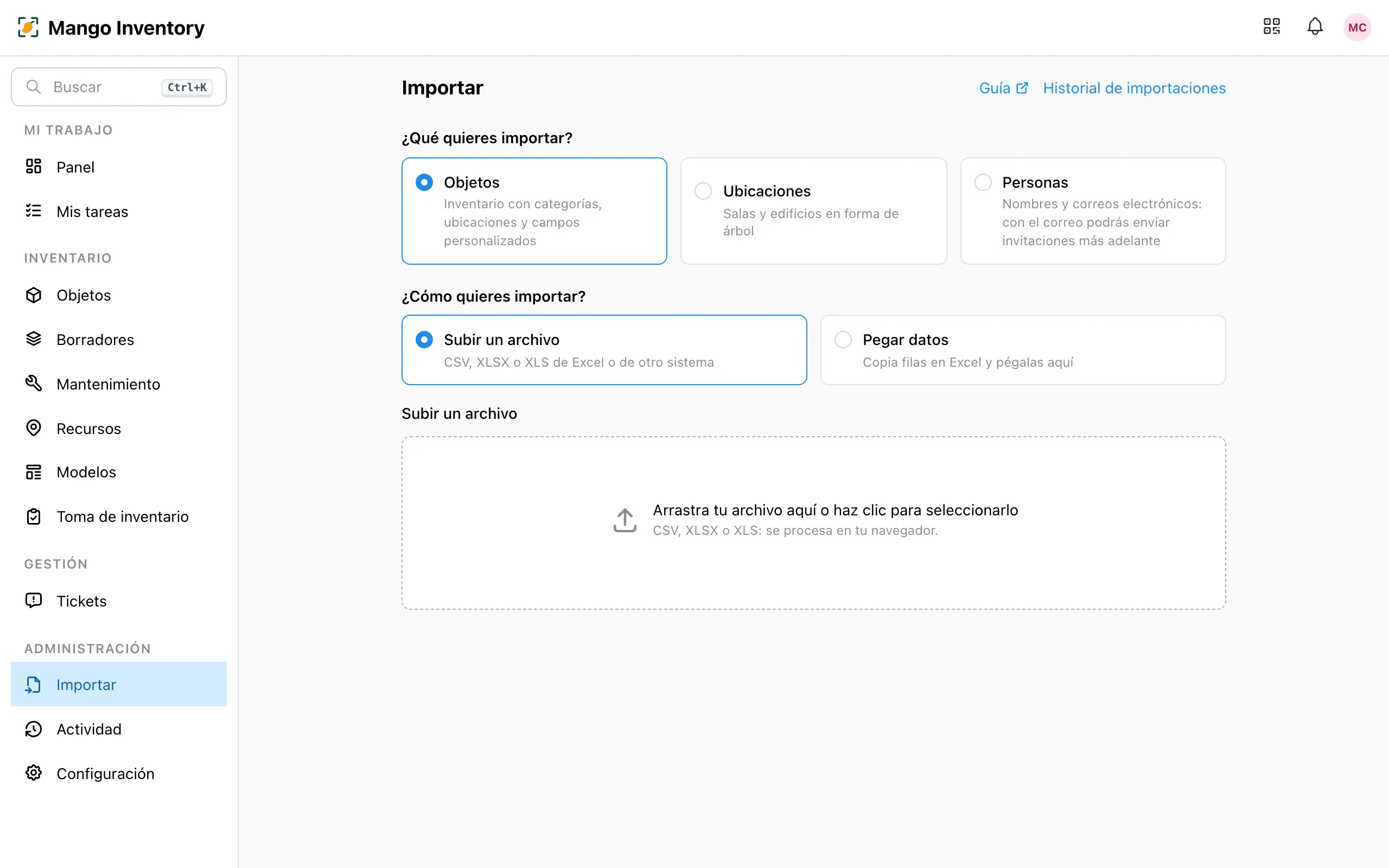
Task: Go to Mis tareas
Action: point(119,211)
